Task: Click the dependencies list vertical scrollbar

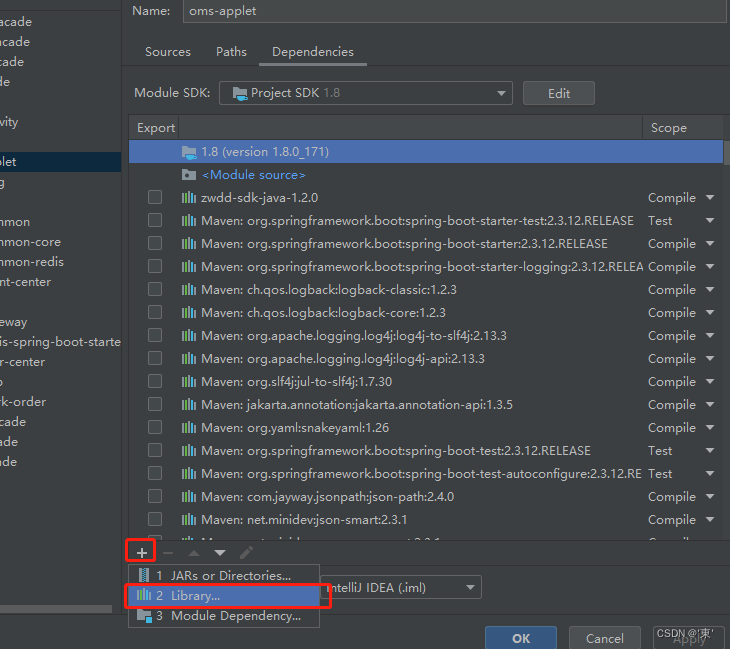Action: 727,153
